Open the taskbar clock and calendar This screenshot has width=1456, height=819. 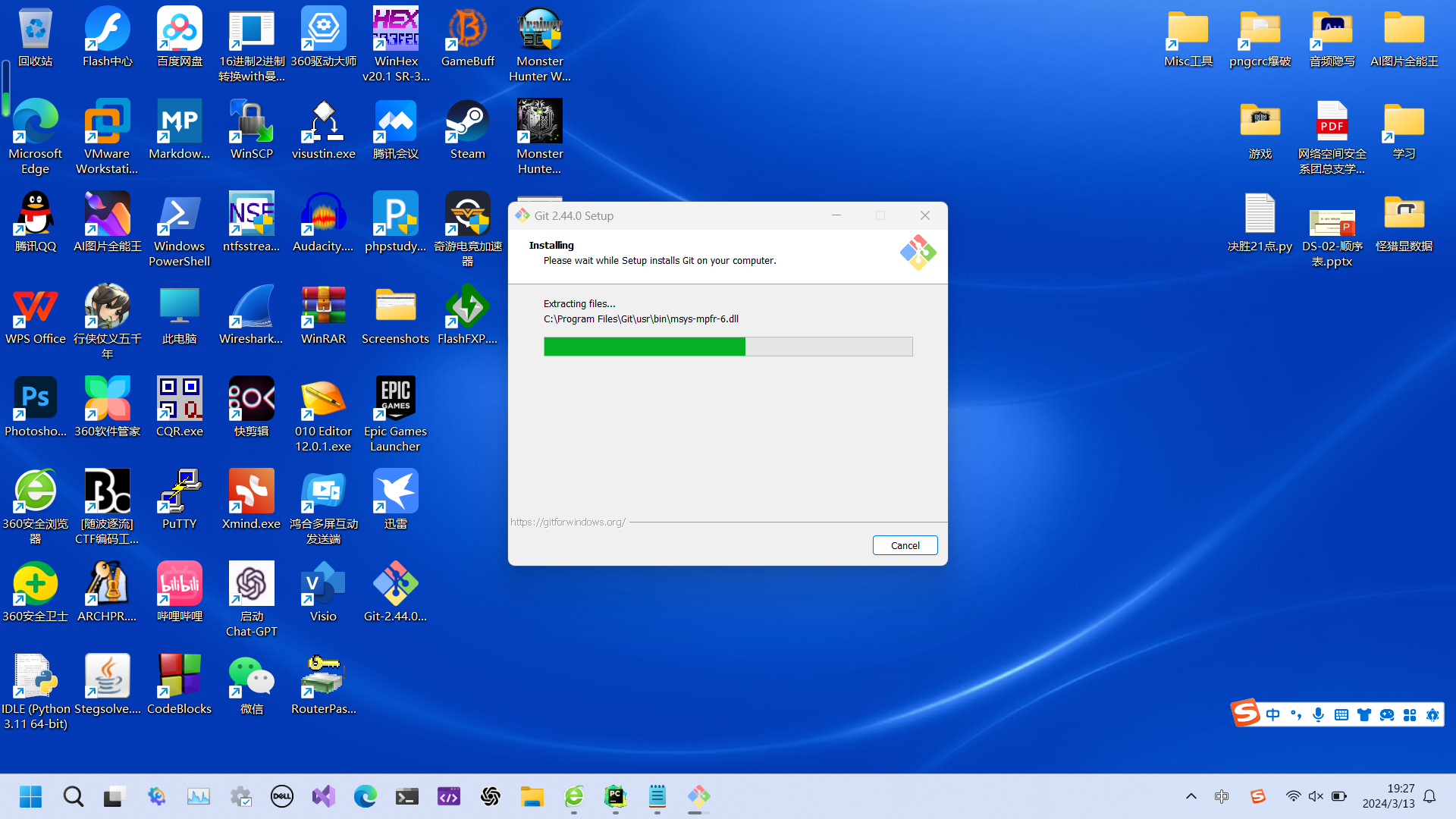click(1389, 796)
